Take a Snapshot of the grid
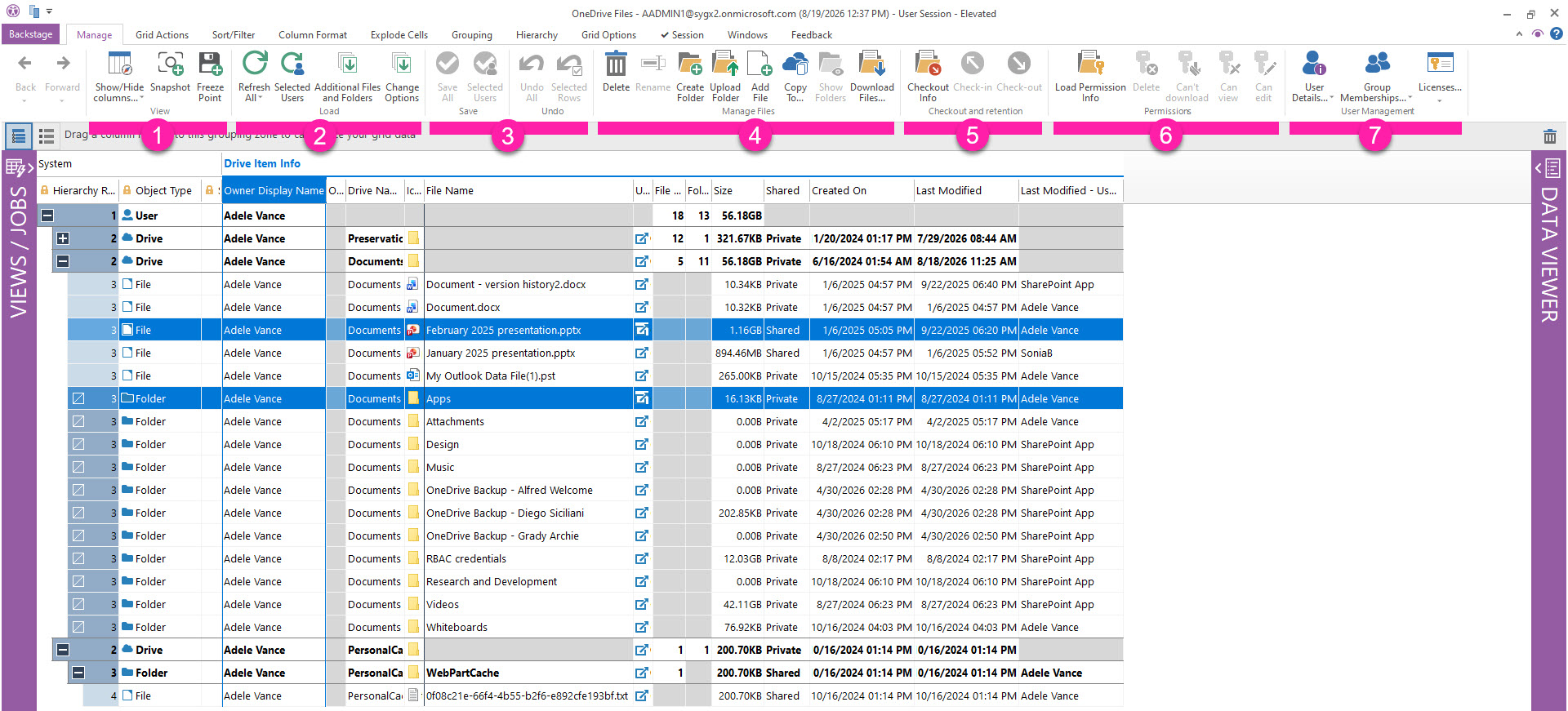1568x711 pixels. coord(170,76)
